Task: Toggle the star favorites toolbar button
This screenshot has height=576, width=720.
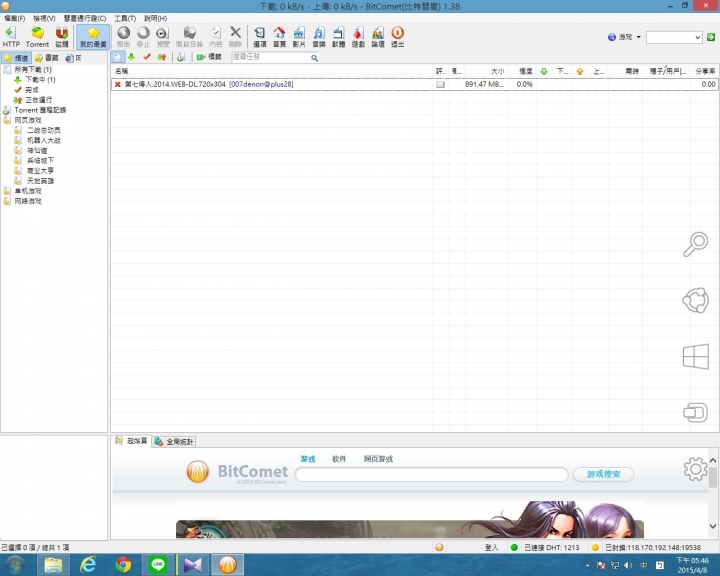Action: (93, 37)
